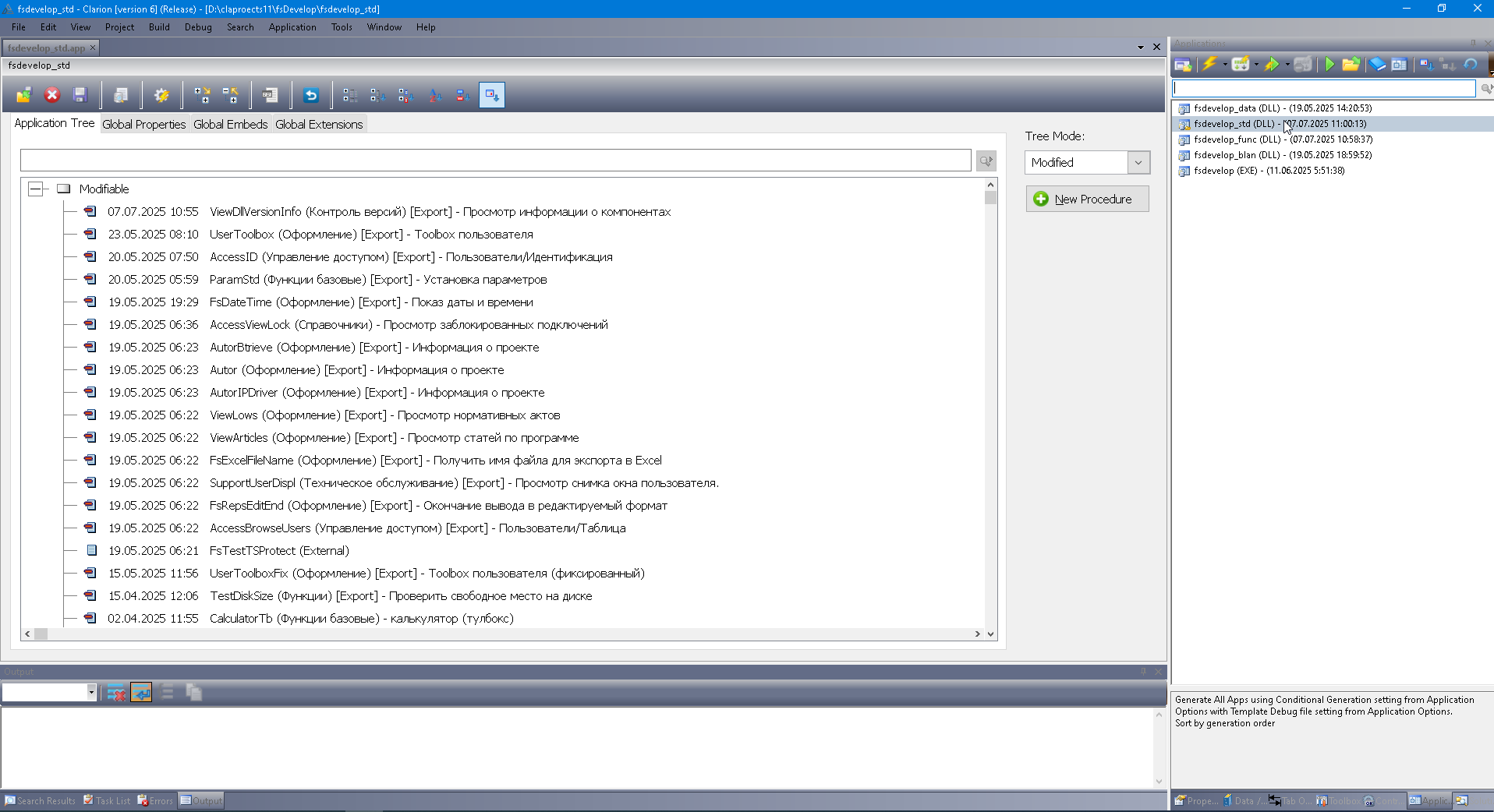
Task: Sort procedures alphabetically with A-Z icon
Action: 435,95
